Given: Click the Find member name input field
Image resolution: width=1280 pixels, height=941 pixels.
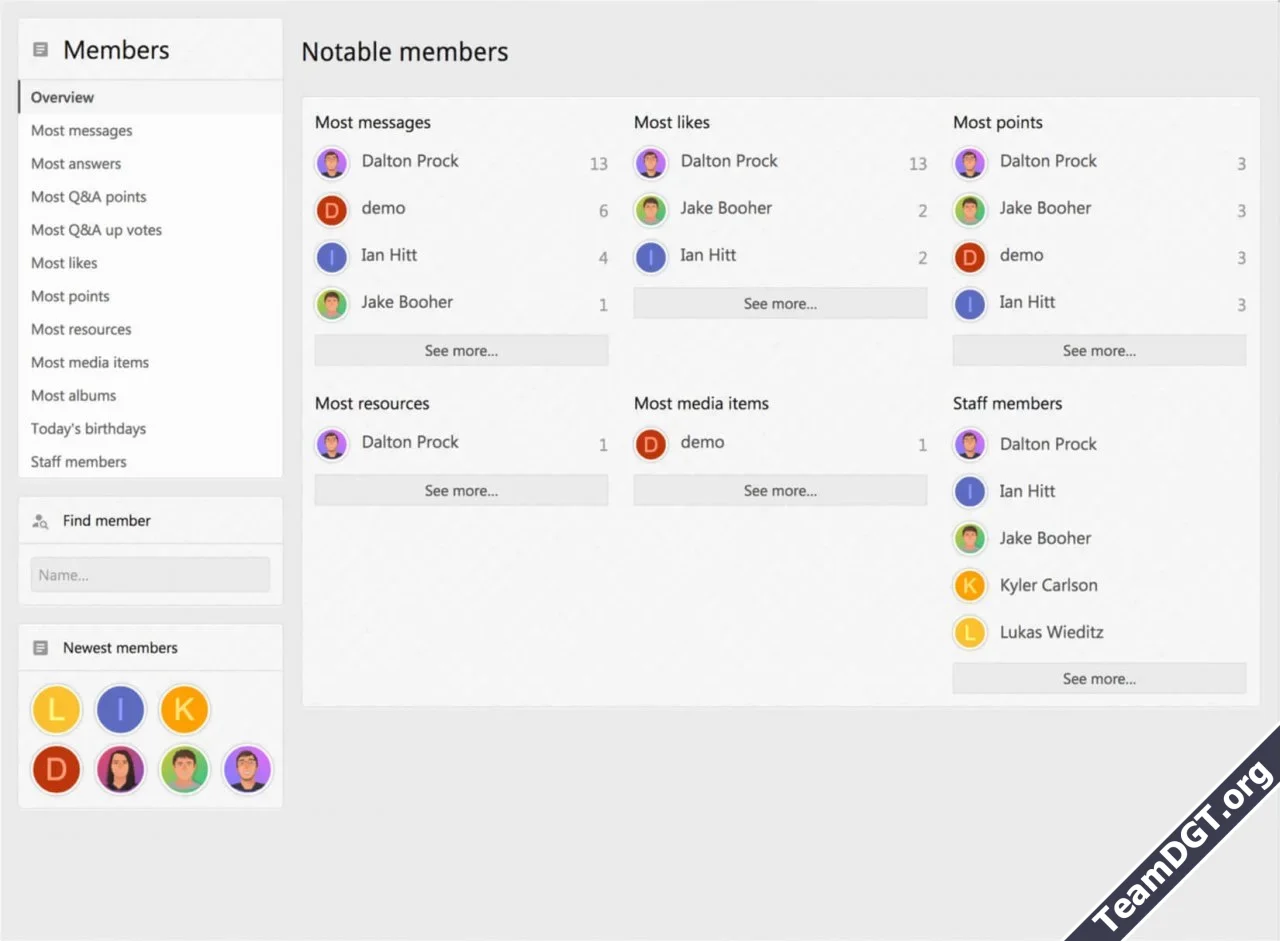Looking at the screenshot, I should tap(150, 575).
